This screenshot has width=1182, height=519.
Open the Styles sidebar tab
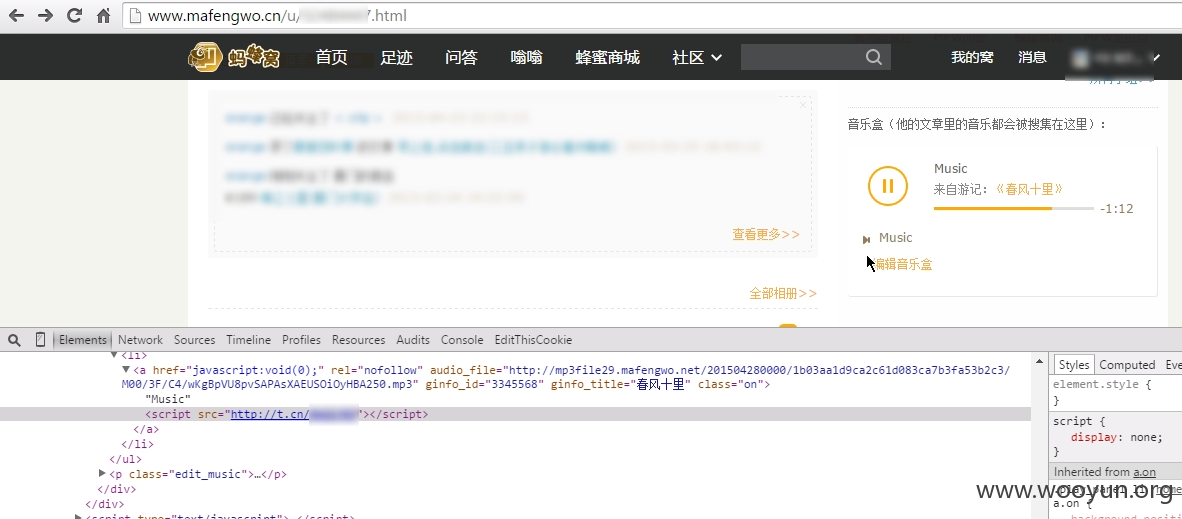point(1073,364)
